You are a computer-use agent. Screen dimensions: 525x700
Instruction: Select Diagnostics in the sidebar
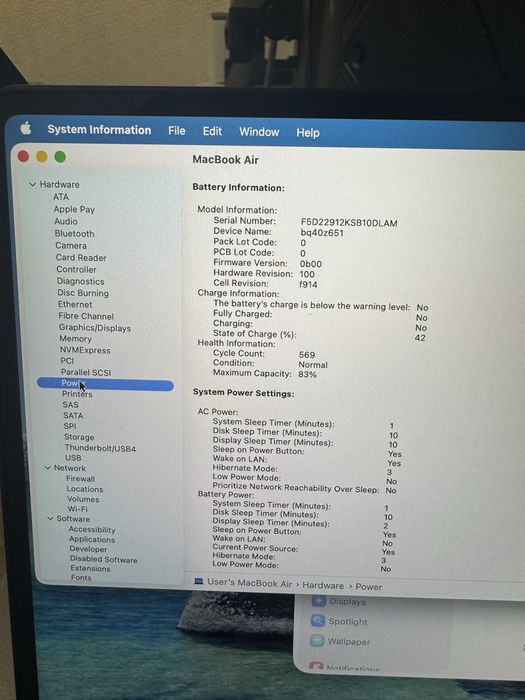(80, 281)
